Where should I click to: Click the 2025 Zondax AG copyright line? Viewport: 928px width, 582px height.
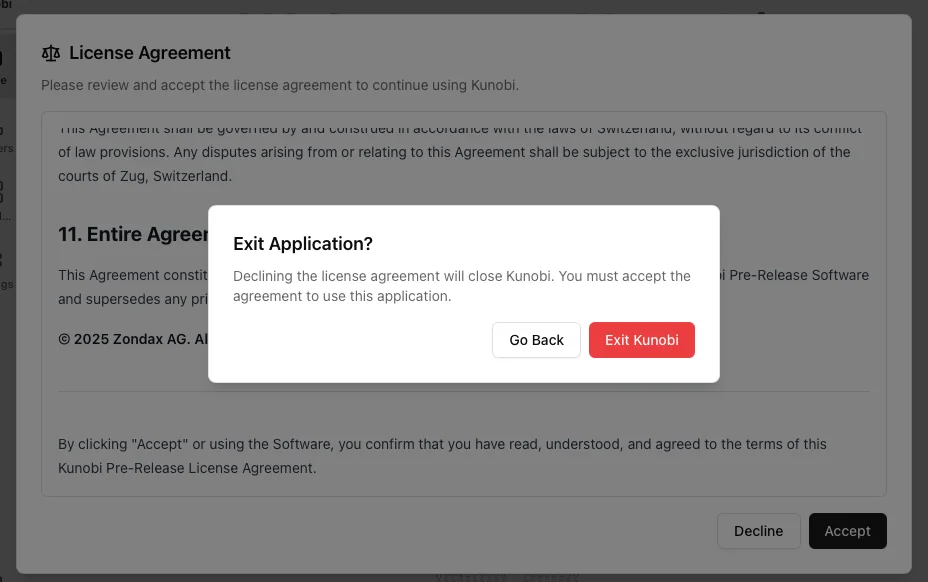tap(132, 338)
